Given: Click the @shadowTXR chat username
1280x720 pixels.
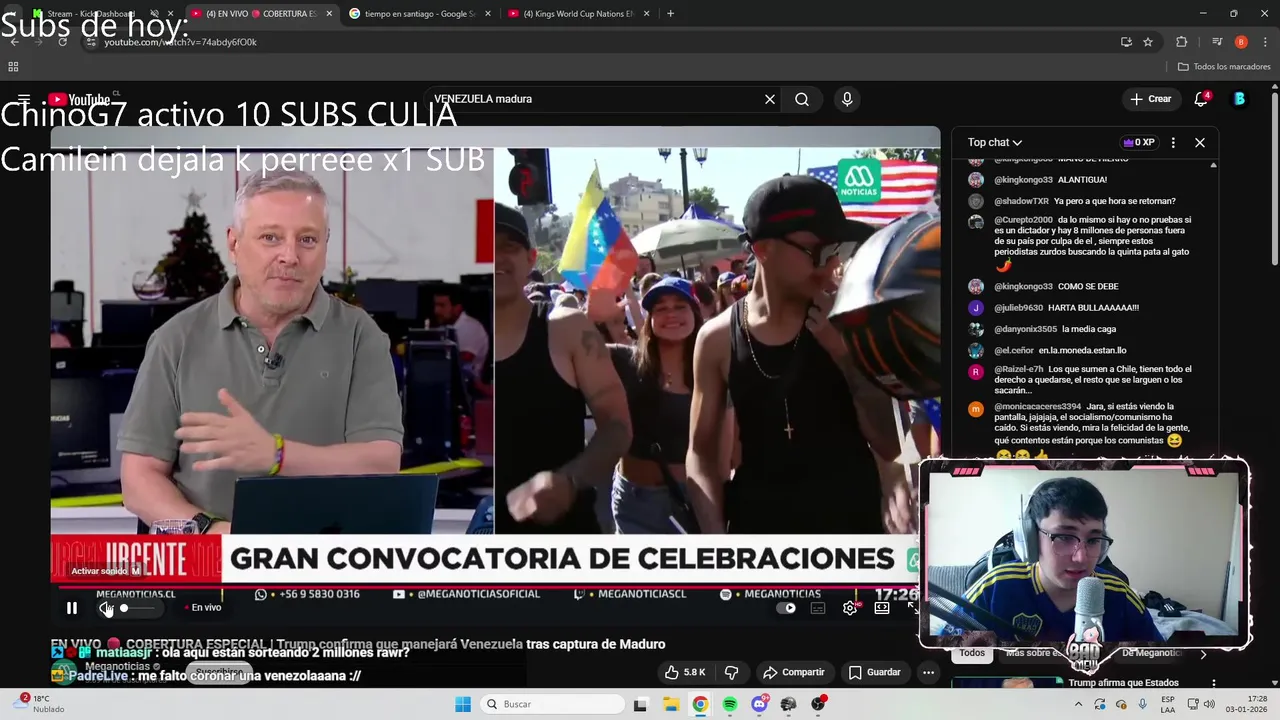Looking at the screenshot, I should tap(1019, 201).
